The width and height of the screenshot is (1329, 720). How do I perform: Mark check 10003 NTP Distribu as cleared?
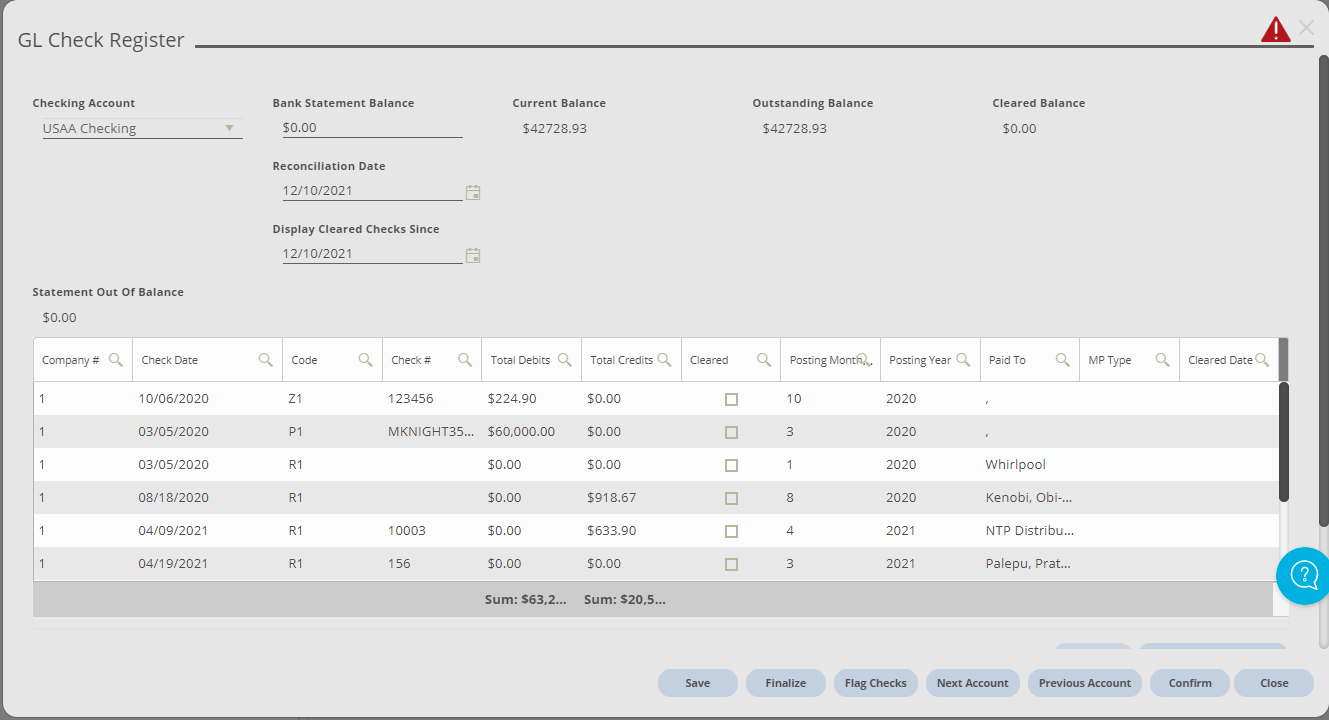click(x=731, y=531)
